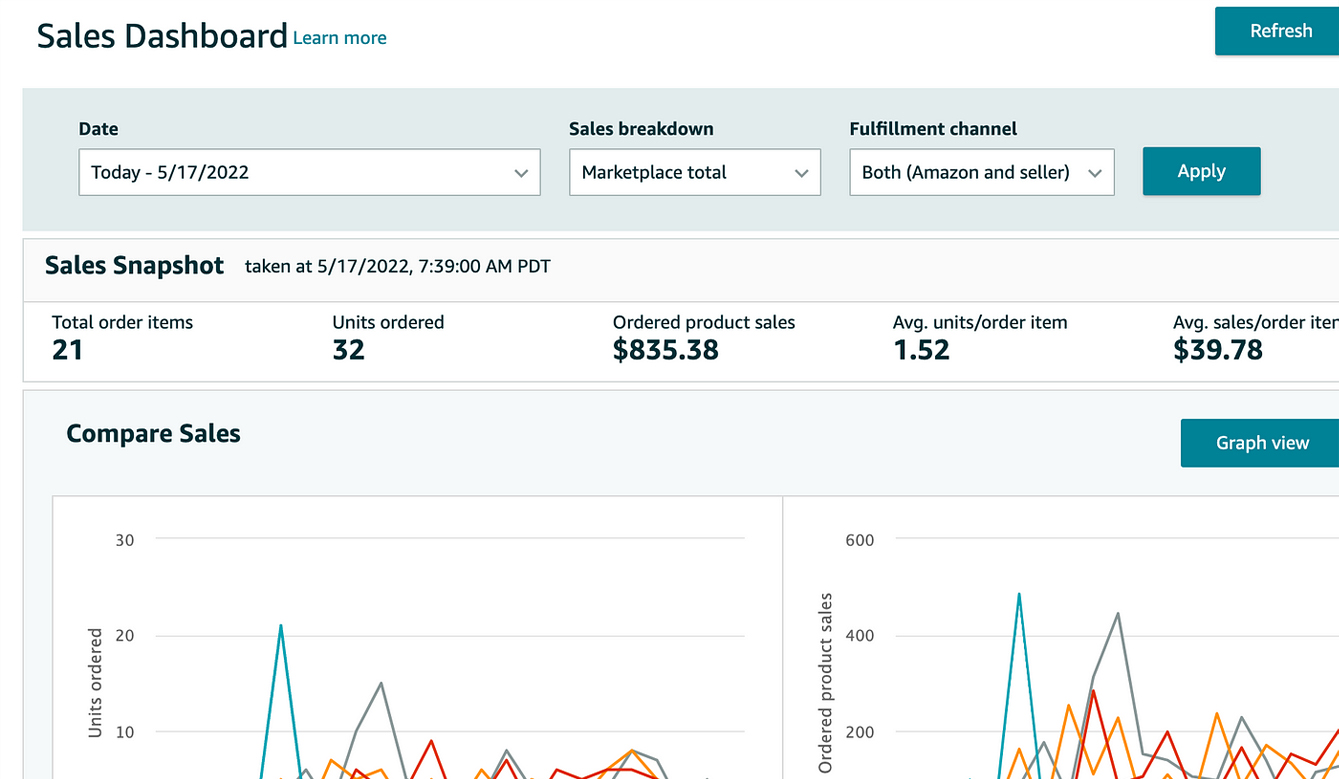The height and width of the screenshot is (779, 1339).
Task: Click the Ordered product sales $835.38 figure
Action: coord(665,350)
